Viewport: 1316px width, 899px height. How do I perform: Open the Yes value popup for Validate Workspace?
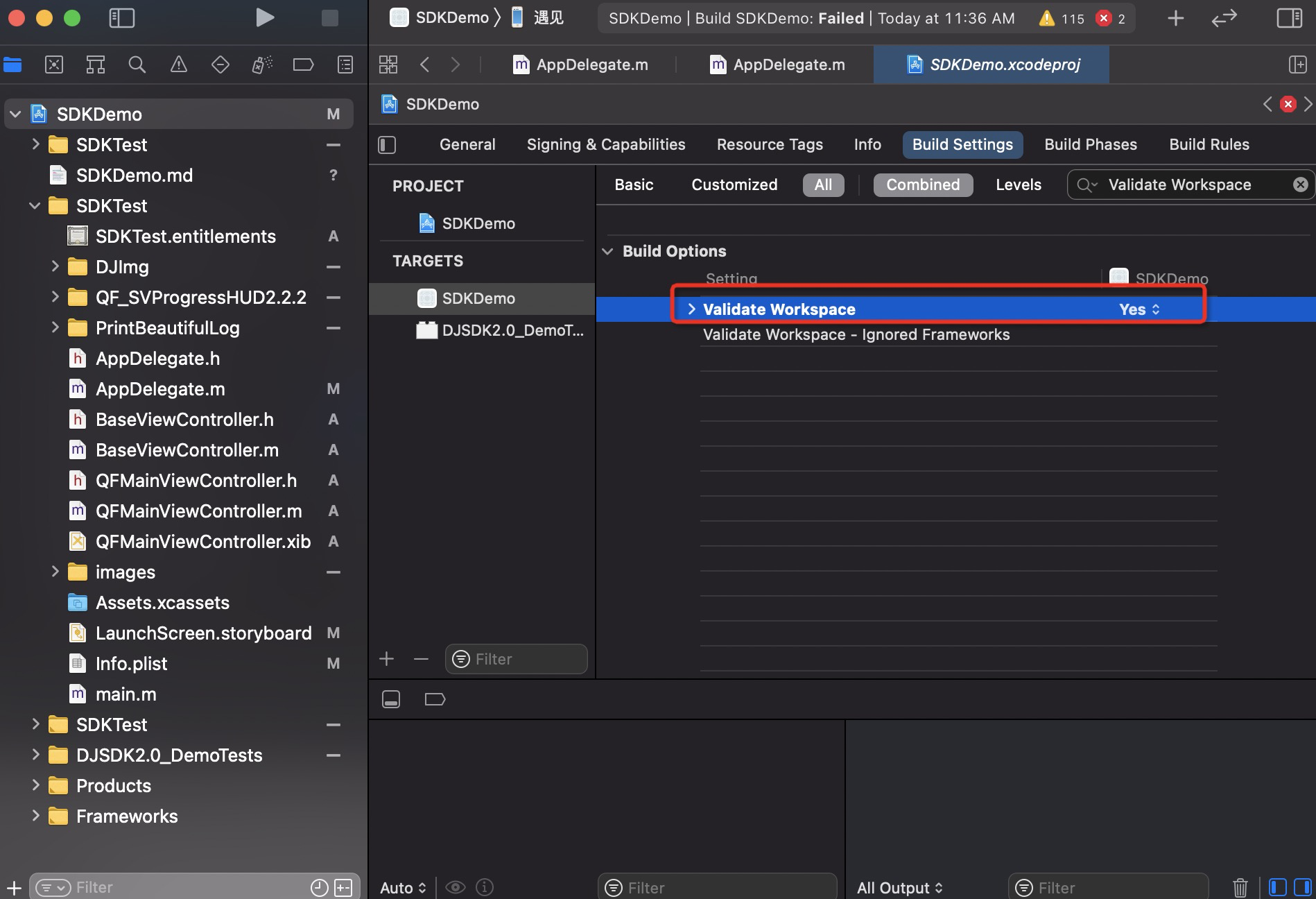tap(1139, 309)
